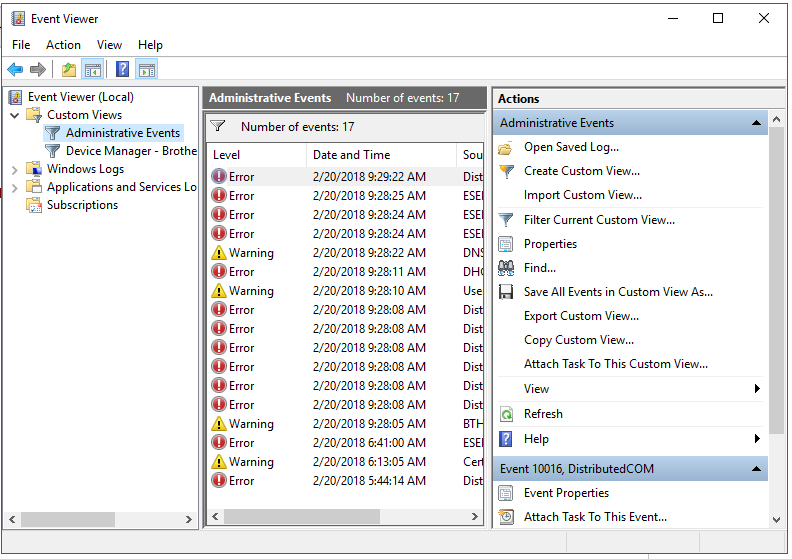Click the filter funnel icon above event list
This screenshot has height=559, width=792.
coord(218,126)
